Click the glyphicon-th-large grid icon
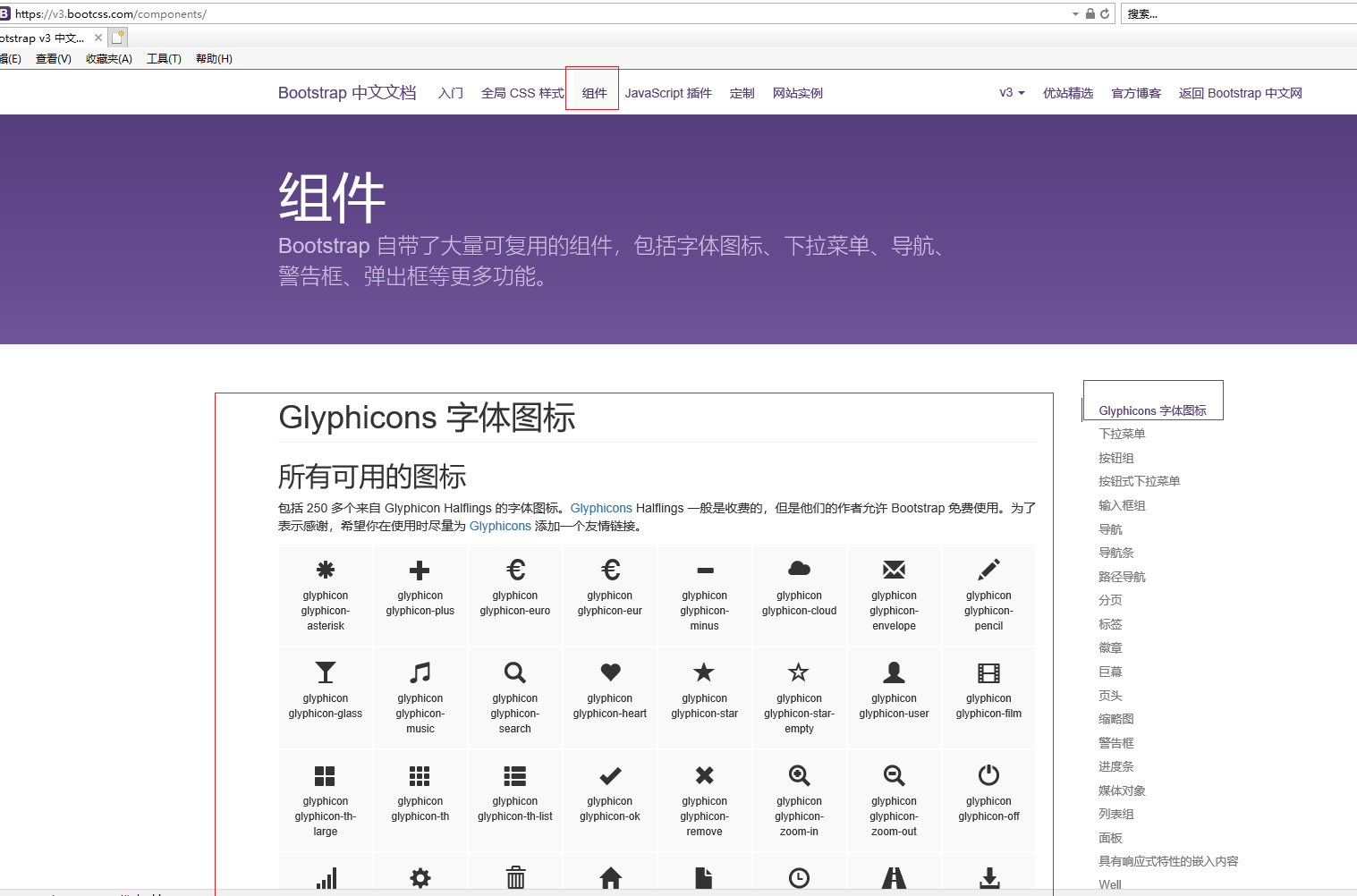This screenshot has height=896, width=1357. (325, 775)
